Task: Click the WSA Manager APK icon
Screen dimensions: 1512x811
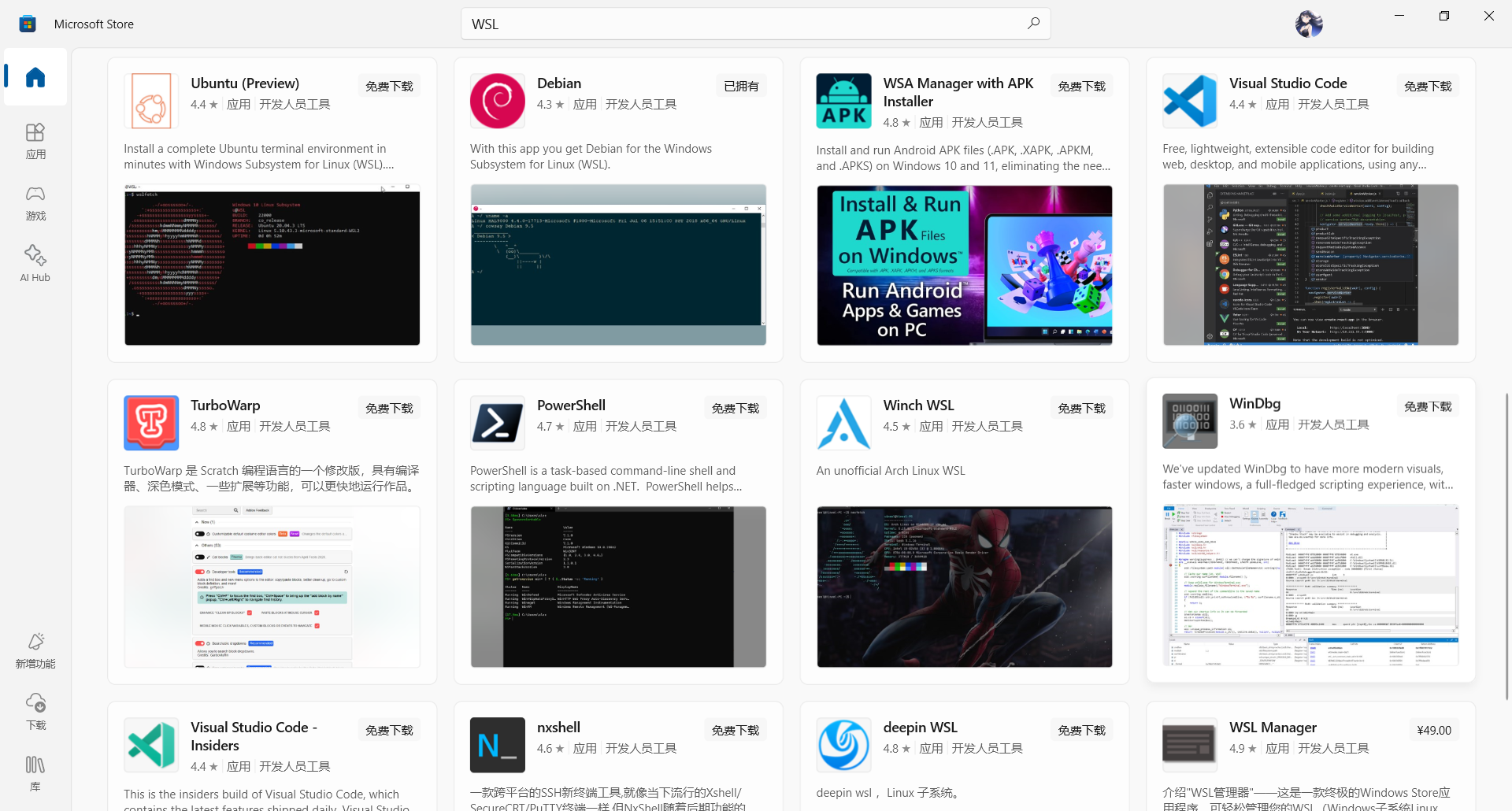Action: [844, 101]
